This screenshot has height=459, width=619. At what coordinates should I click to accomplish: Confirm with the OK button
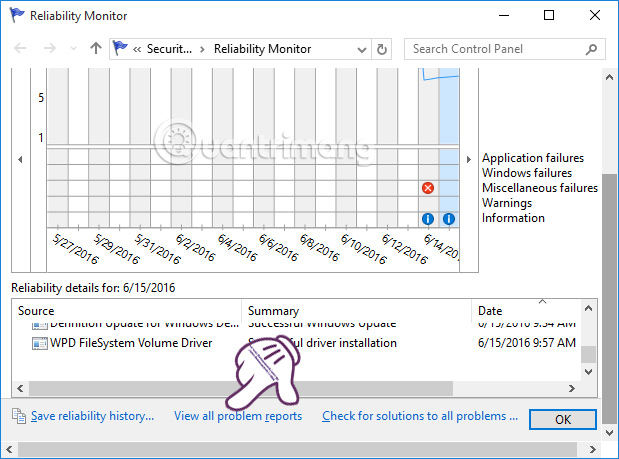[563, 420]
